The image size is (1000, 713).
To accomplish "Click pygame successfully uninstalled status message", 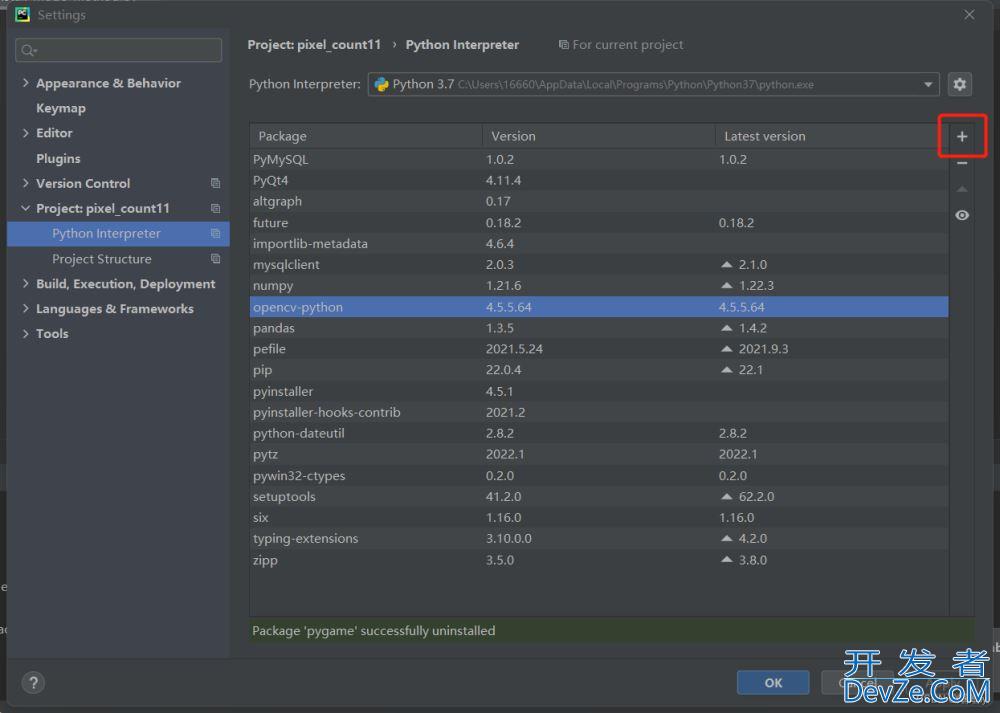I will coord(374,631).
